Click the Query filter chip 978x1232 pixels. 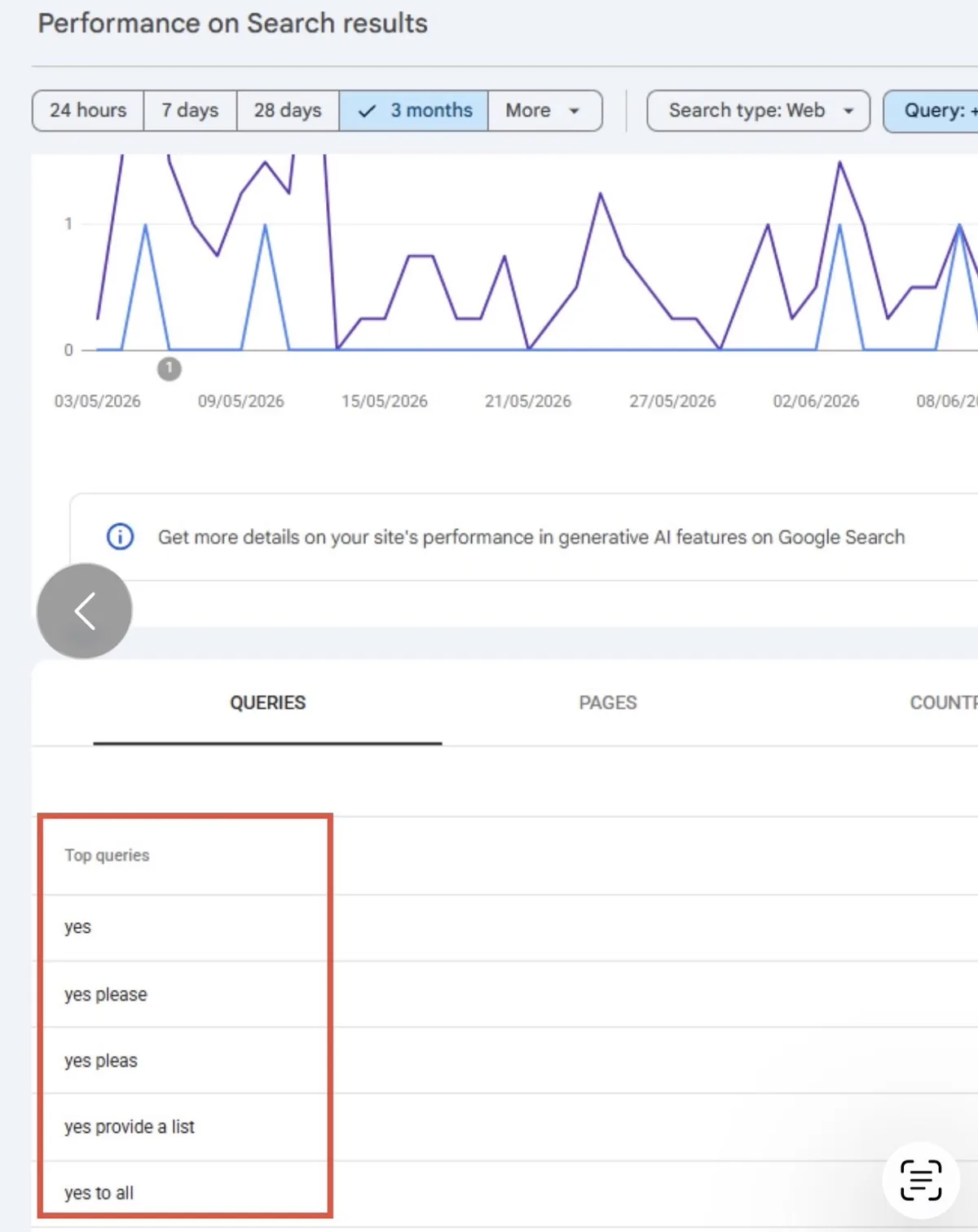(932, 111)
